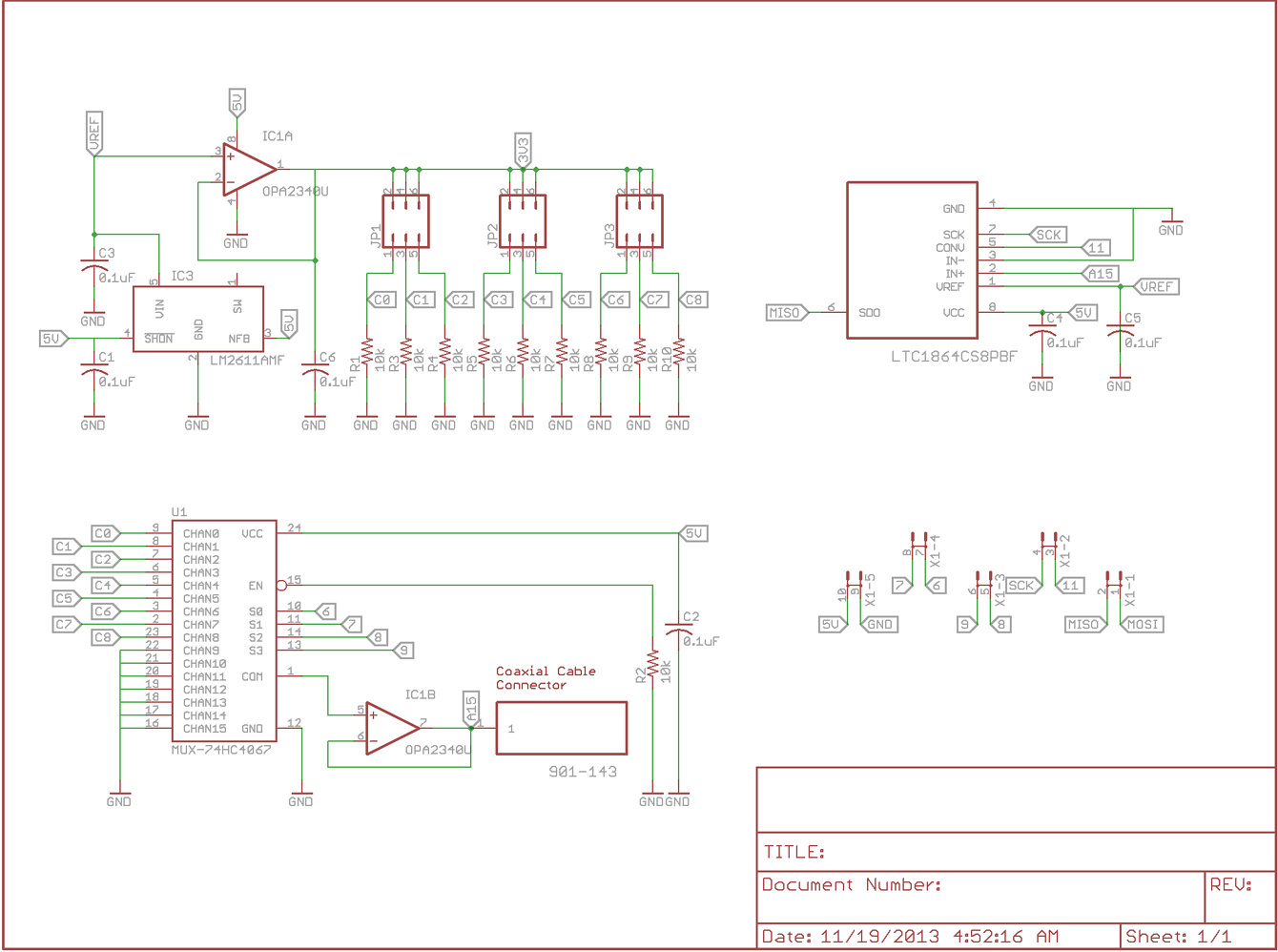
Task: Click the SCK net label near the ADC
Action: tap(1047, 234)
